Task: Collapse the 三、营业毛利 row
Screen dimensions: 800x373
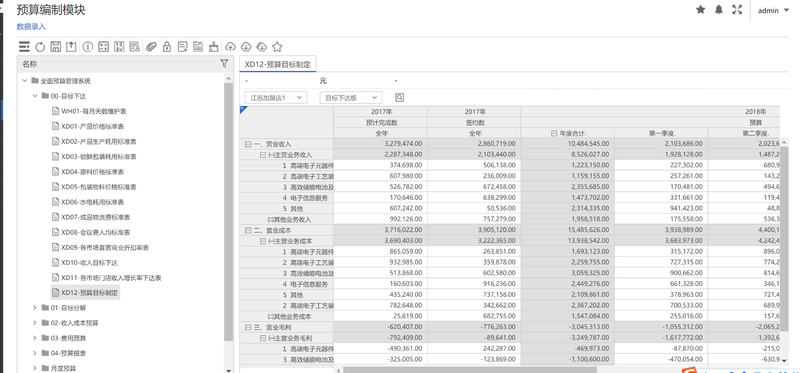Action: point(248,327)
